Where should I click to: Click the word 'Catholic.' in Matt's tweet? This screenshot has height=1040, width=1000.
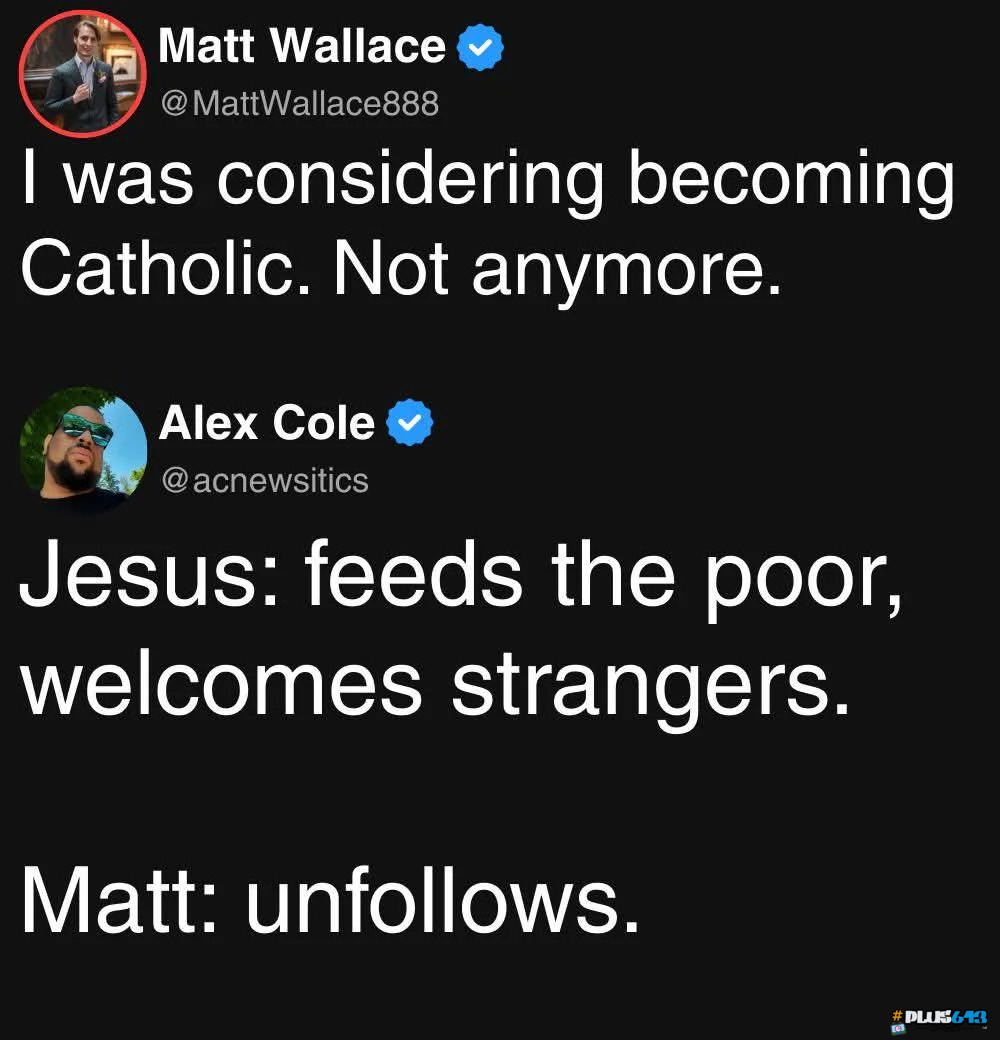165,269
